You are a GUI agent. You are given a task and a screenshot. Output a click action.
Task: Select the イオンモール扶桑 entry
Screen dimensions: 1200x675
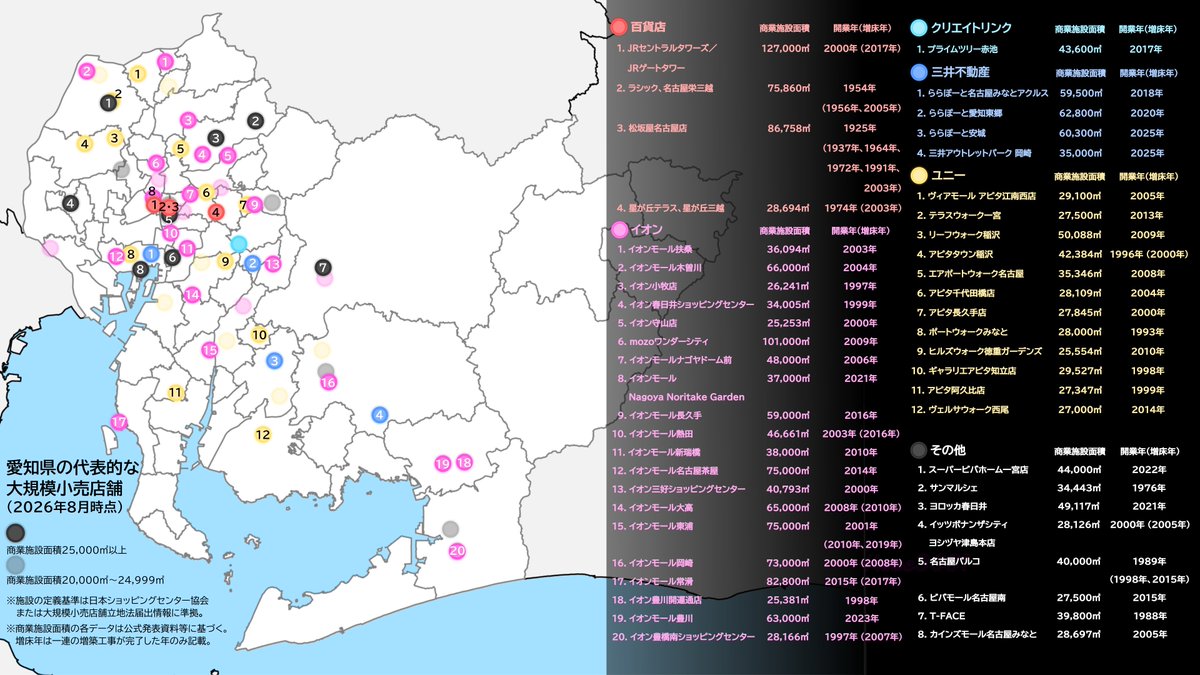pos(656,249)
